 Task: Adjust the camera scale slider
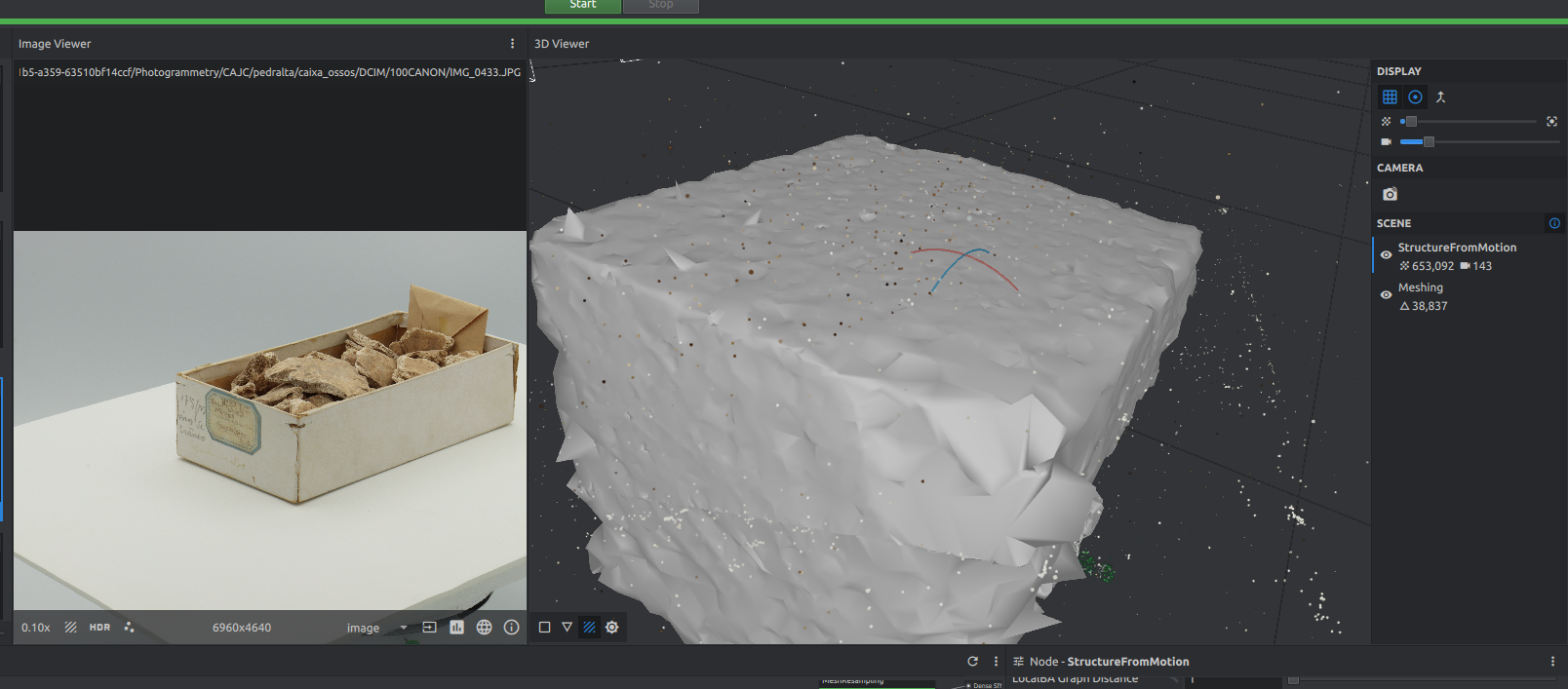(x=1480, y=142)
